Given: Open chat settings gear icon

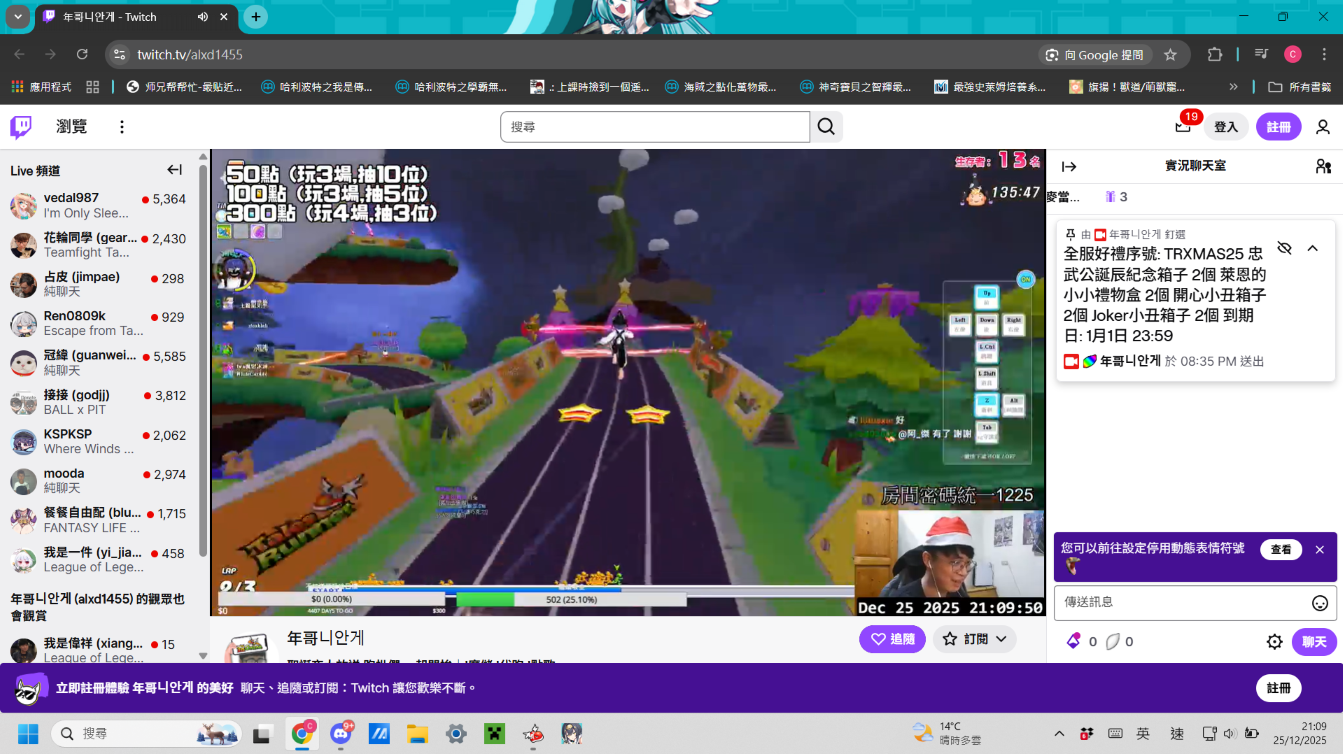Looking at the screenshot, I should click(x=1274, y=642).
